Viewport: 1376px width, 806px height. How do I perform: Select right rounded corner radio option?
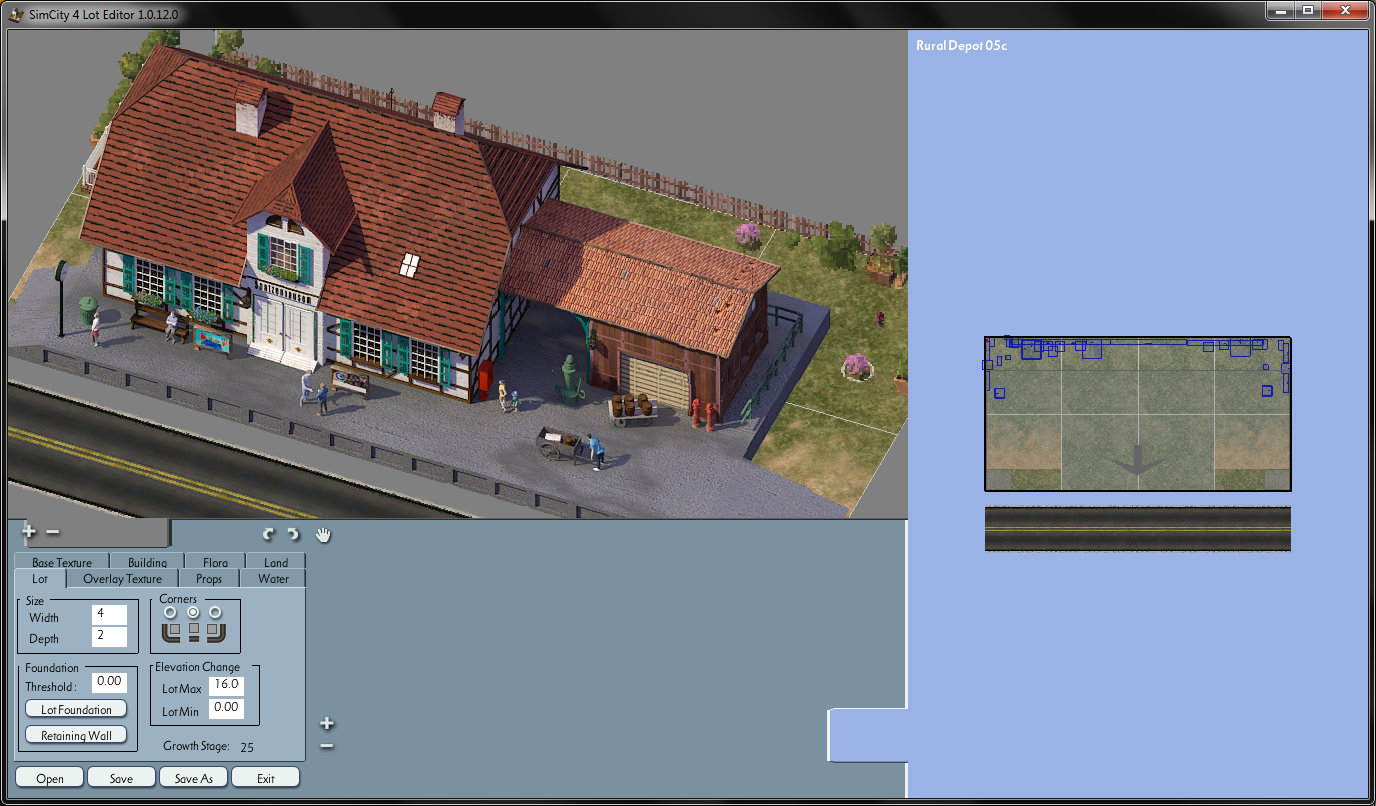coord(215,612)
